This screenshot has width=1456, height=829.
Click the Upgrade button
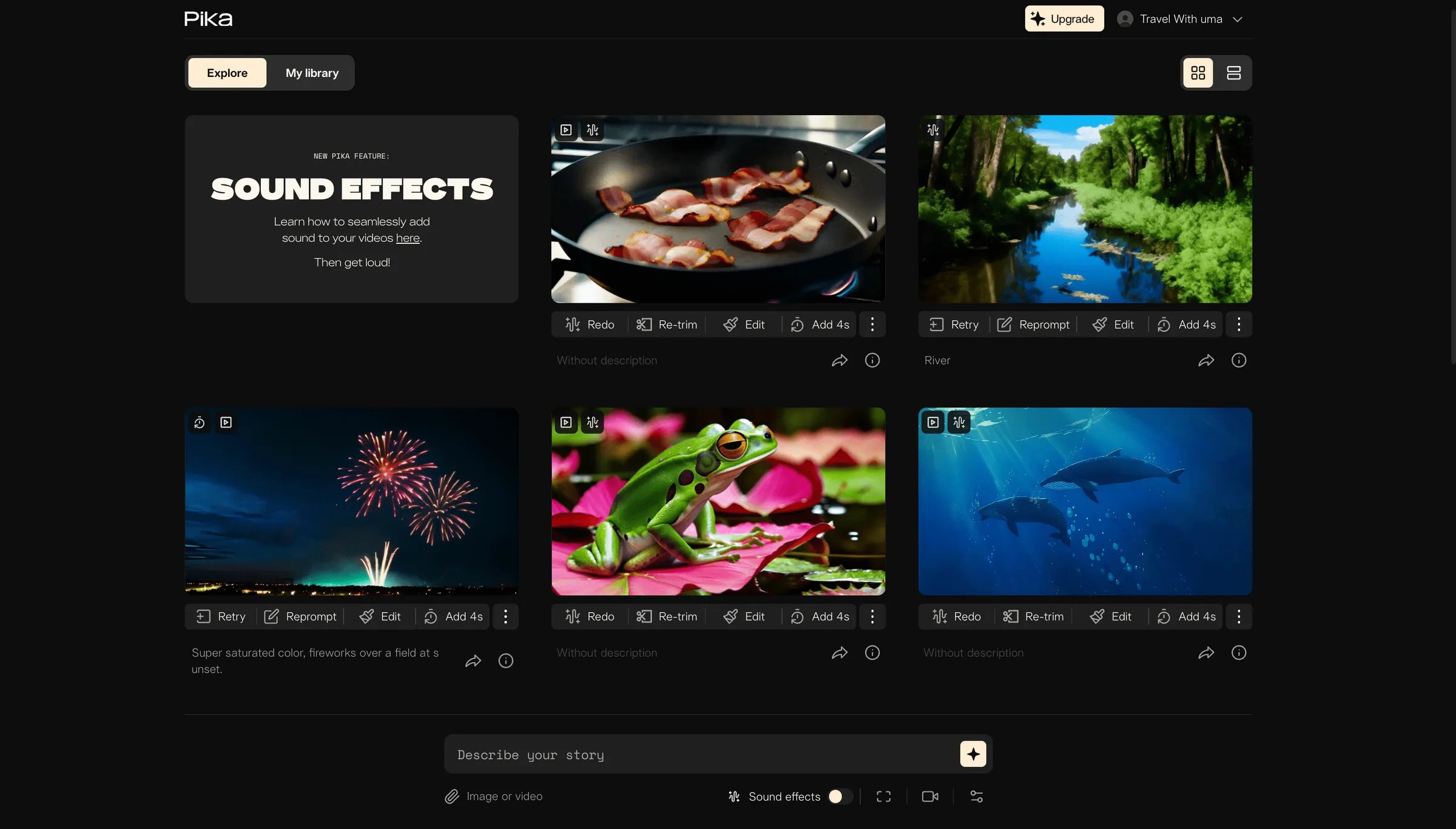(x=1063, y=19)
